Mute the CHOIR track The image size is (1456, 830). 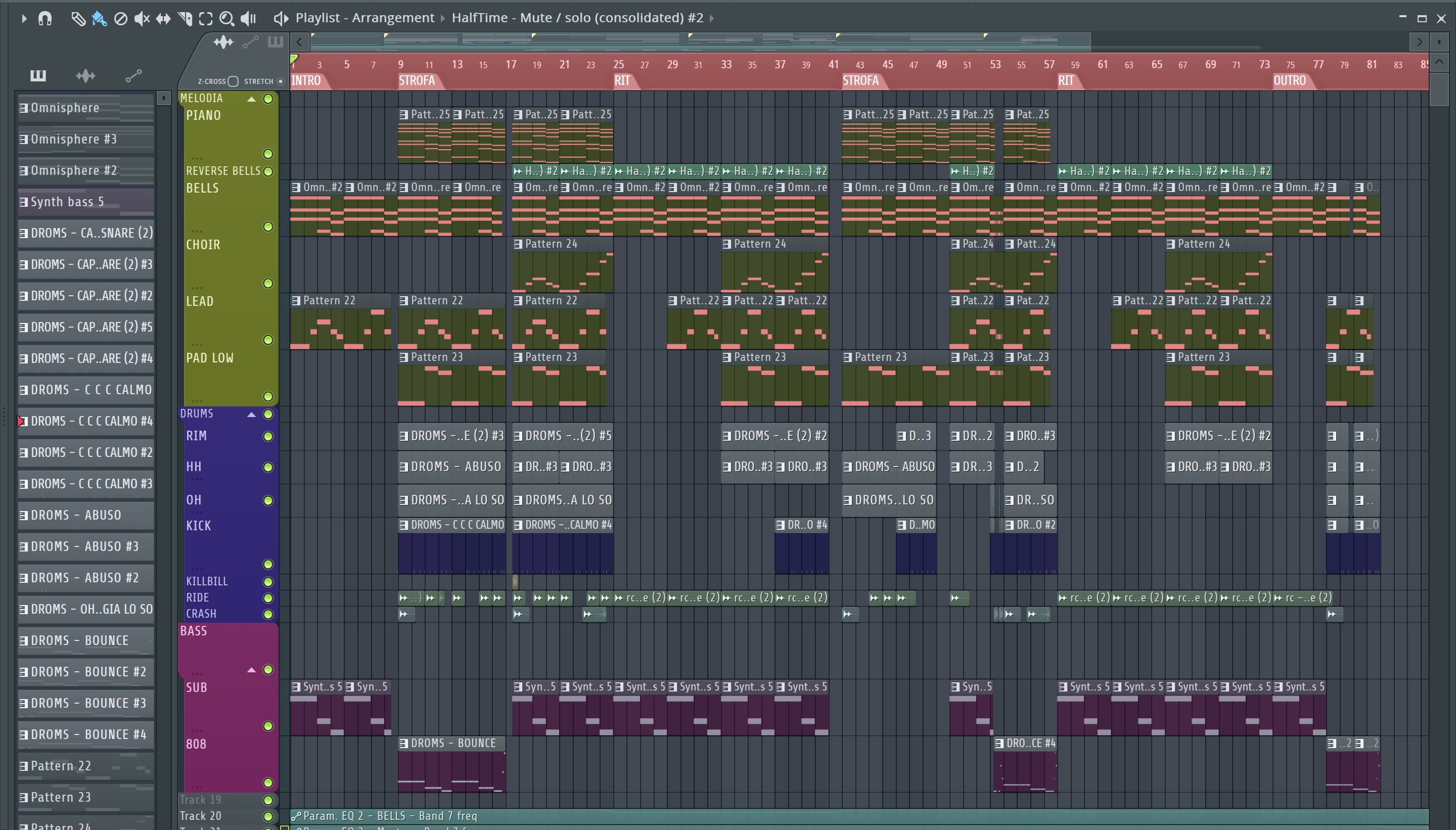pos(268,283)
